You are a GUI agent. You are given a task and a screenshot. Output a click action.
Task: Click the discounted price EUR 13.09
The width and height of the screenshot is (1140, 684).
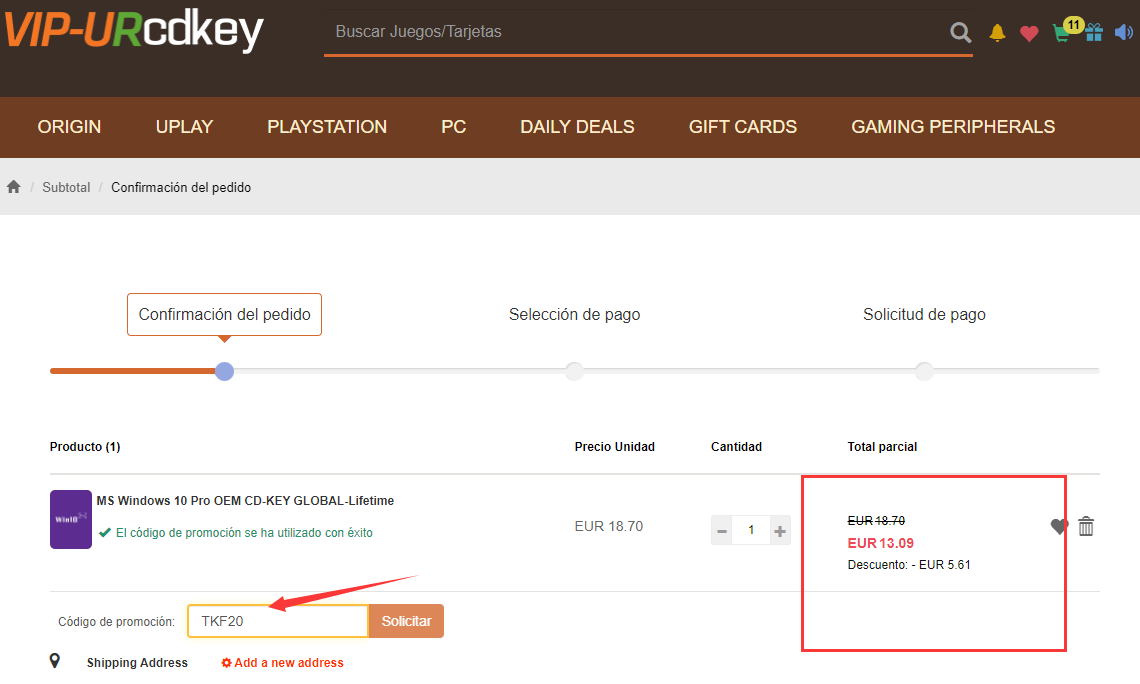click(880, 544)
